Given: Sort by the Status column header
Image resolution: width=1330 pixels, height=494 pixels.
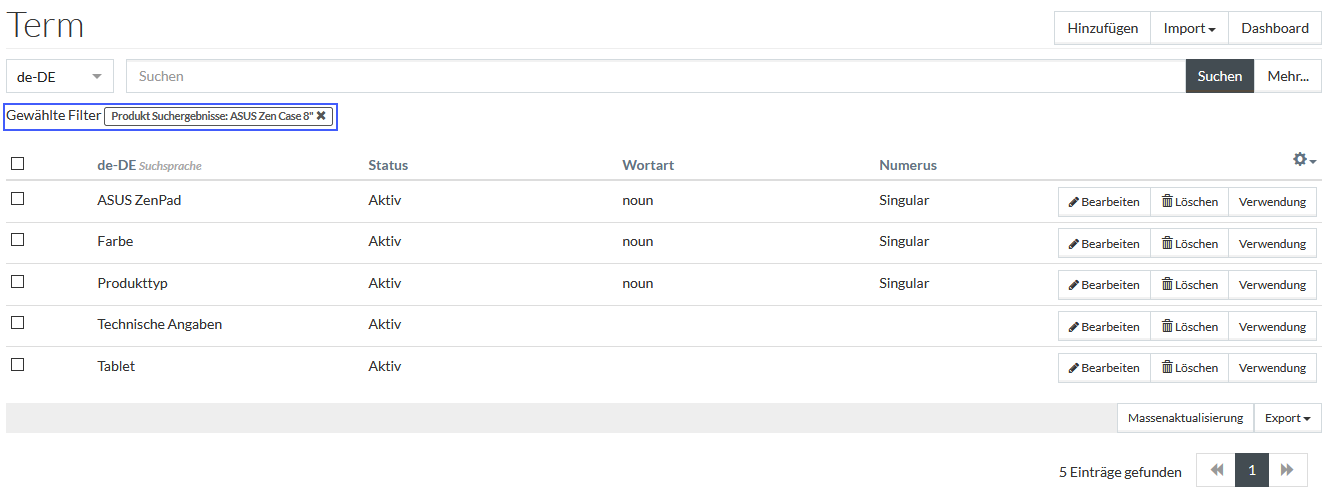Looking at the screenshot, I should pyautogui.click(x=388, y=165).
